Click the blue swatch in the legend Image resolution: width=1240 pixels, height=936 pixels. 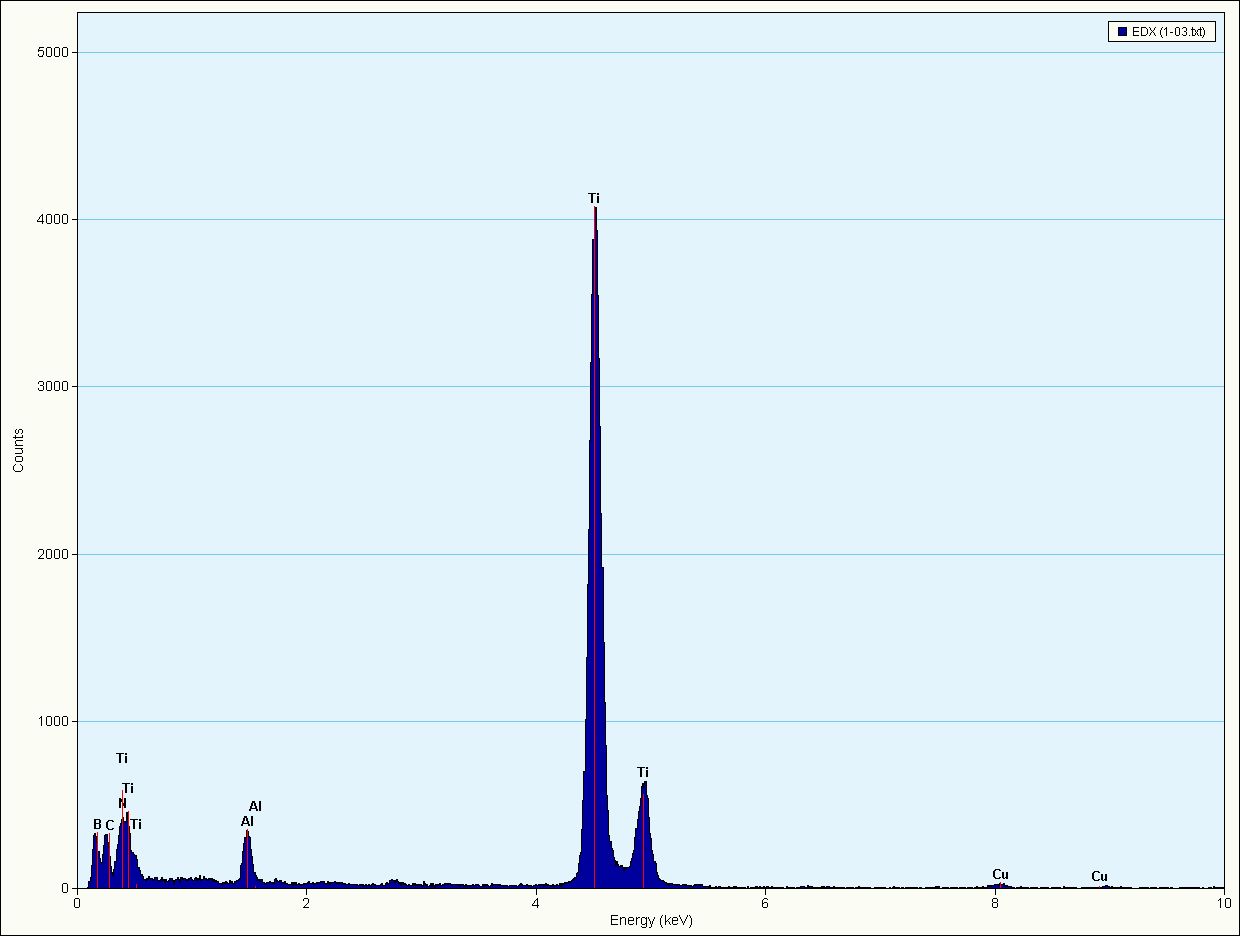click(1120, 32)
